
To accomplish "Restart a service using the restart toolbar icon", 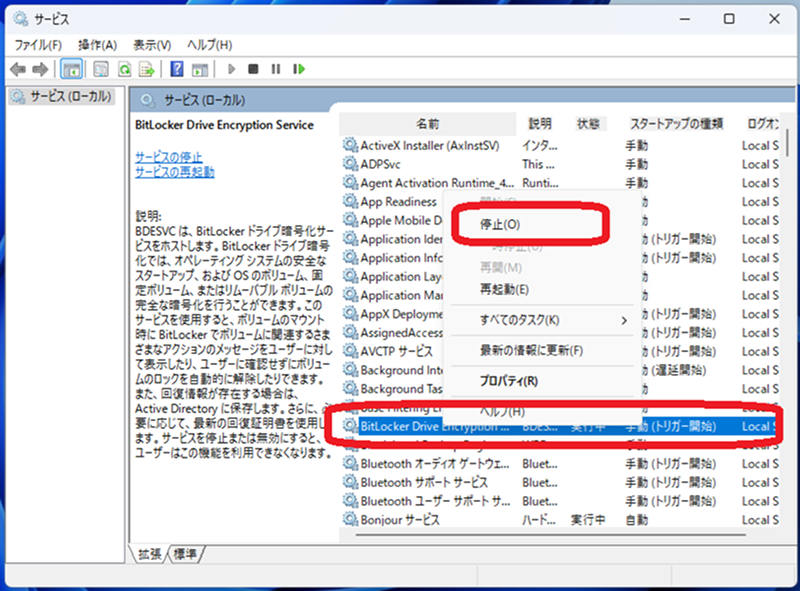I will (299, 68).
